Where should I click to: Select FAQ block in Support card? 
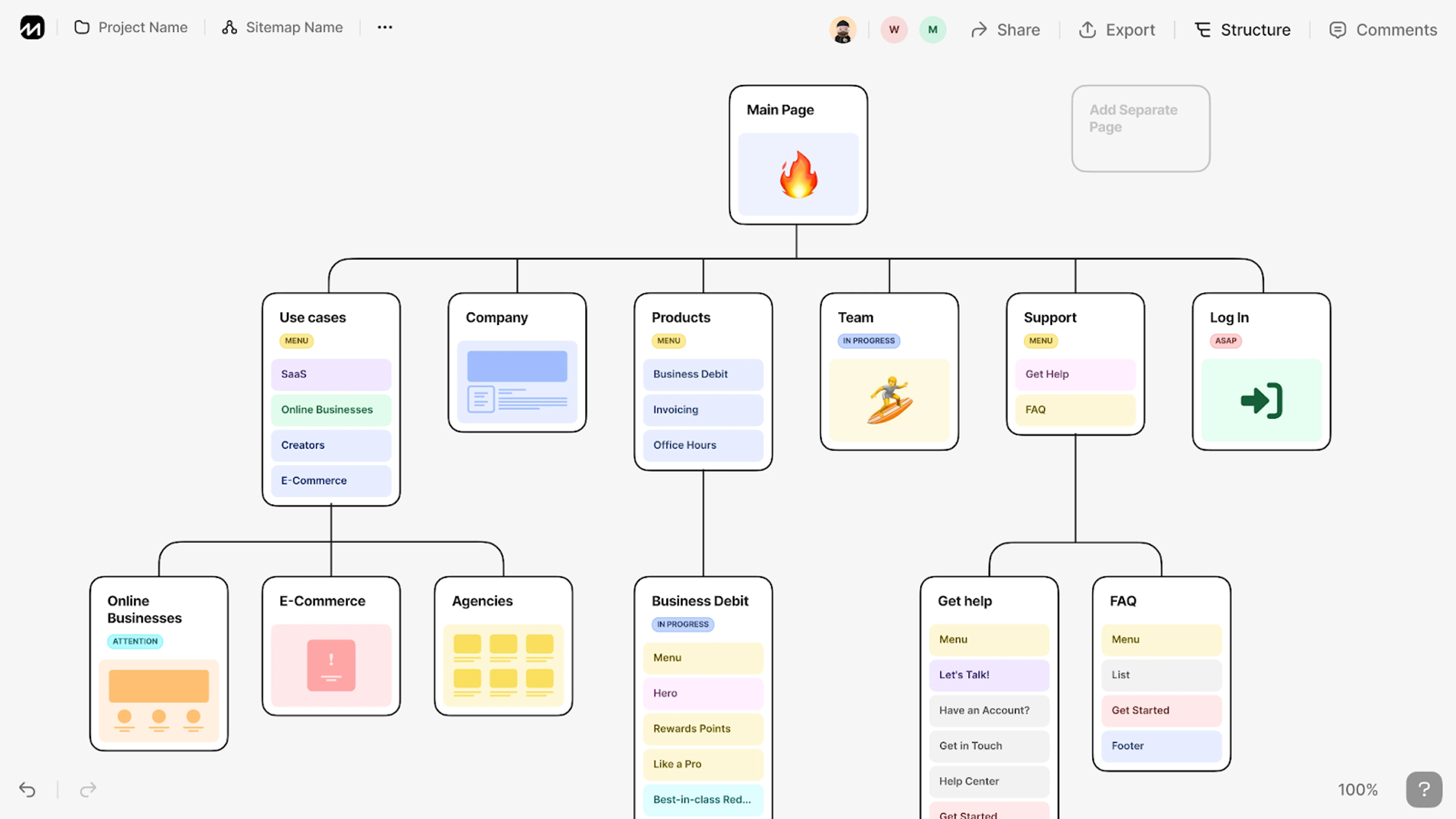click(x=1076, y=410)
